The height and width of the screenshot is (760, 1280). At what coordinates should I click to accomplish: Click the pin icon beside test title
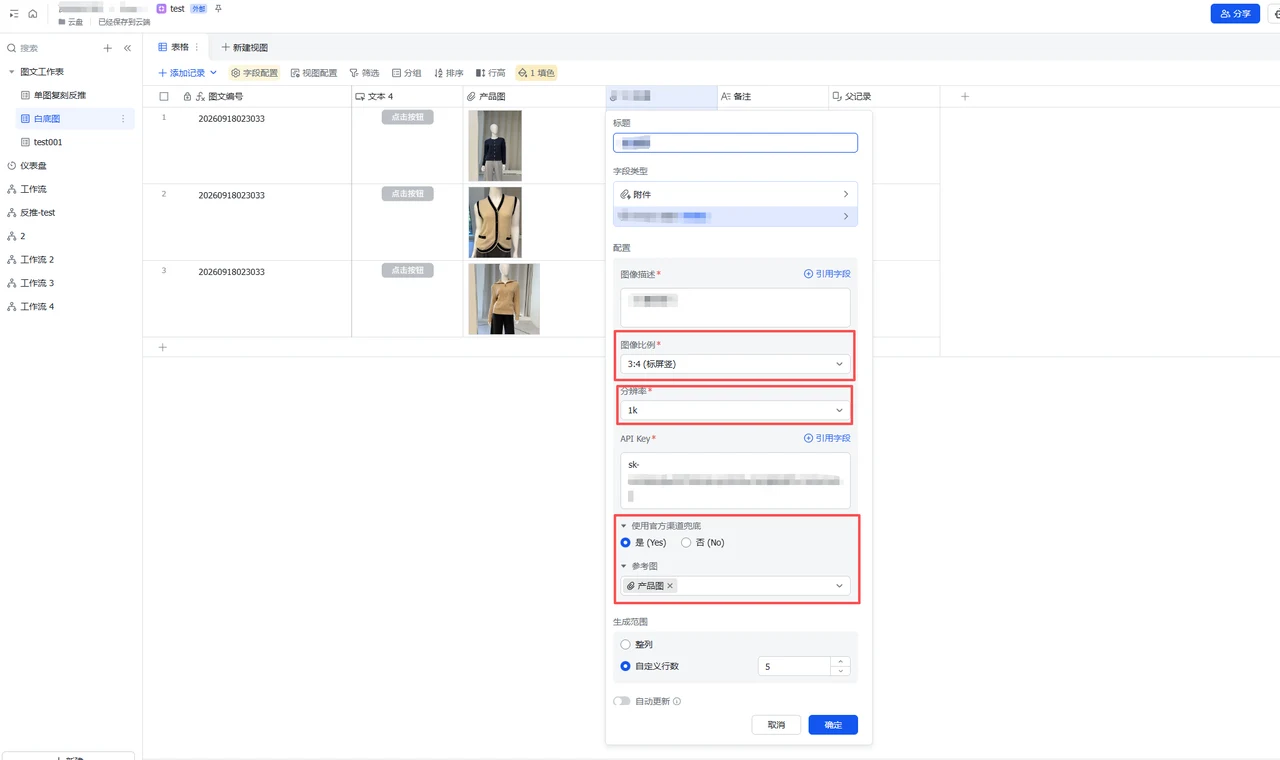click(x=219, y=8)
